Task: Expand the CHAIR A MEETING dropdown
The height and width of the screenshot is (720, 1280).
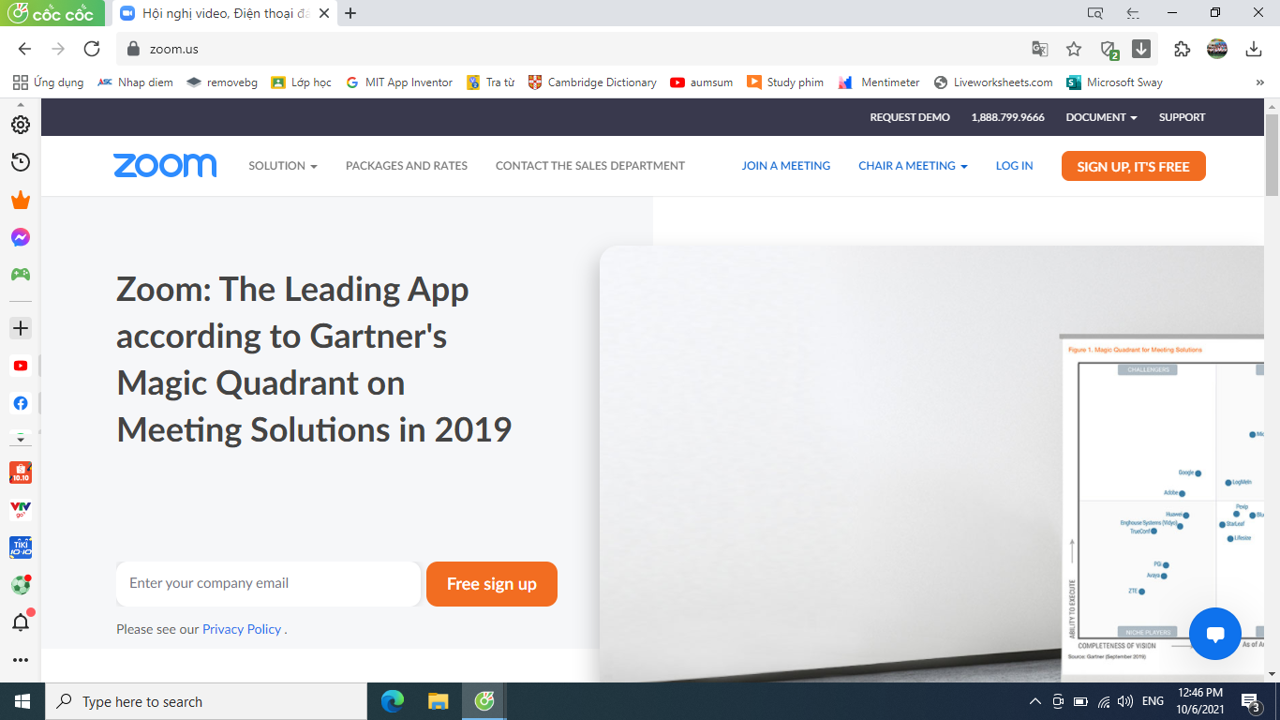Action: click(913, 166)
